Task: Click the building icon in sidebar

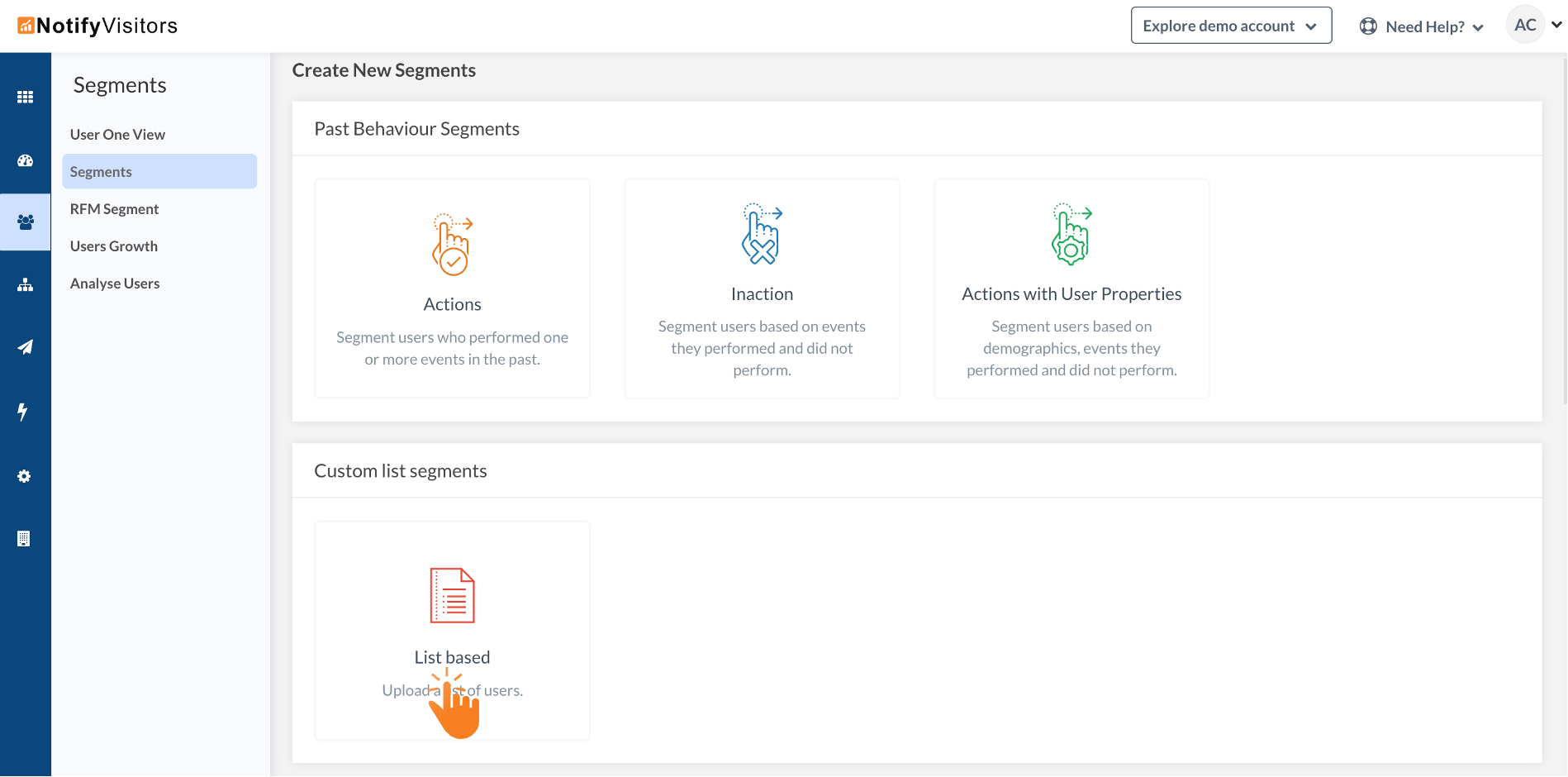Action: [24, 539]
